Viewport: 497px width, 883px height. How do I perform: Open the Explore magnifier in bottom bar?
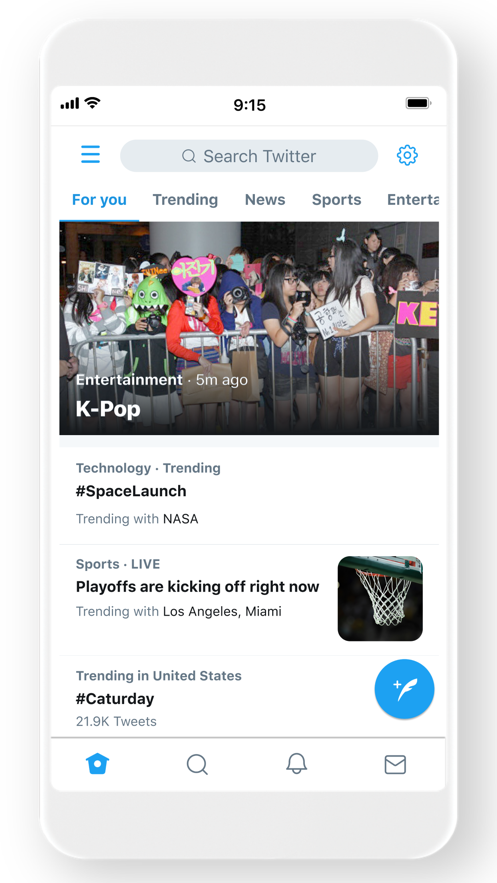pyautogui.click(x=197, y=764)
